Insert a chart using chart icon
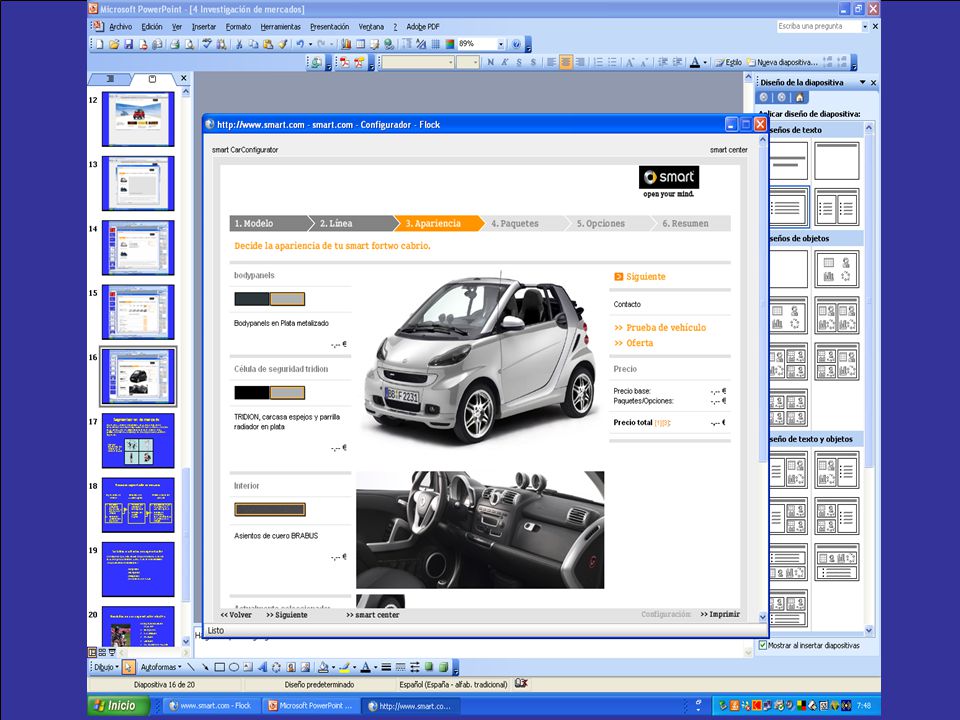The image size is (960, 720). (x=347, y=44)
